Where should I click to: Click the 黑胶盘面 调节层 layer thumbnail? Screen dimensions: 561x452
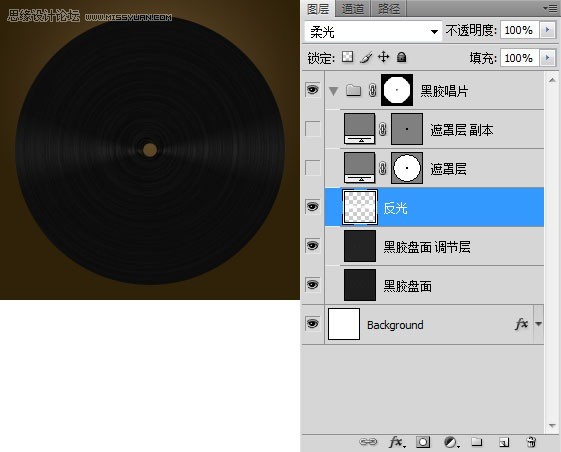(x=360, y=246)
